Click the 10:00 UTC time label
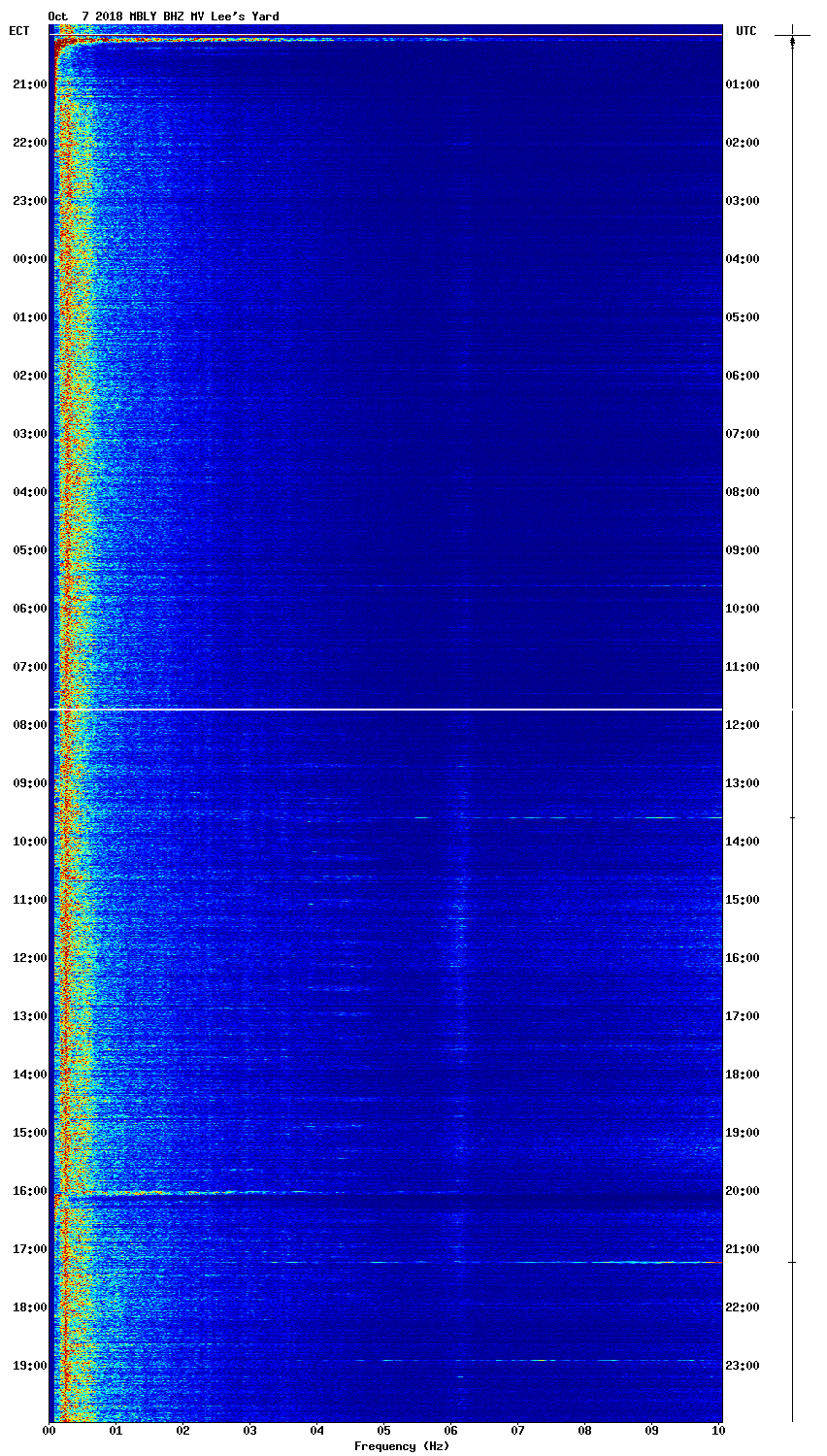 tap(743, 609)
